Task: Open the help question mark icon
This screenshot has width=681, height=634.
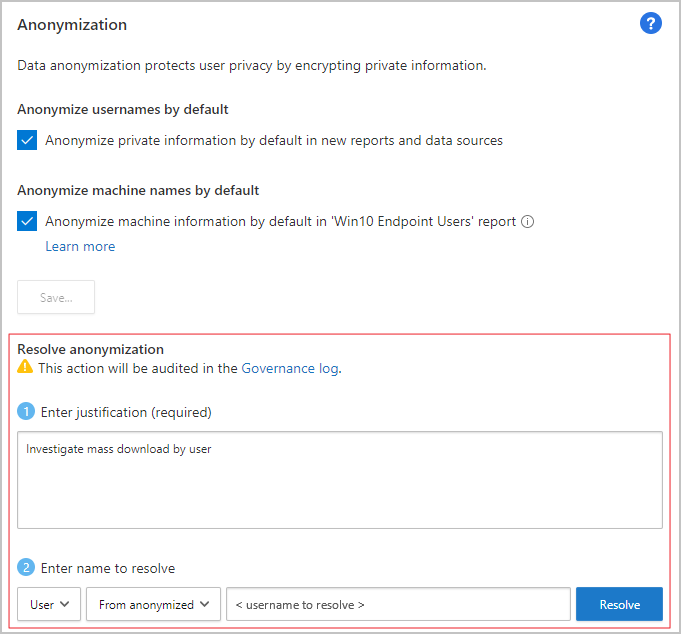Action: 650,24
